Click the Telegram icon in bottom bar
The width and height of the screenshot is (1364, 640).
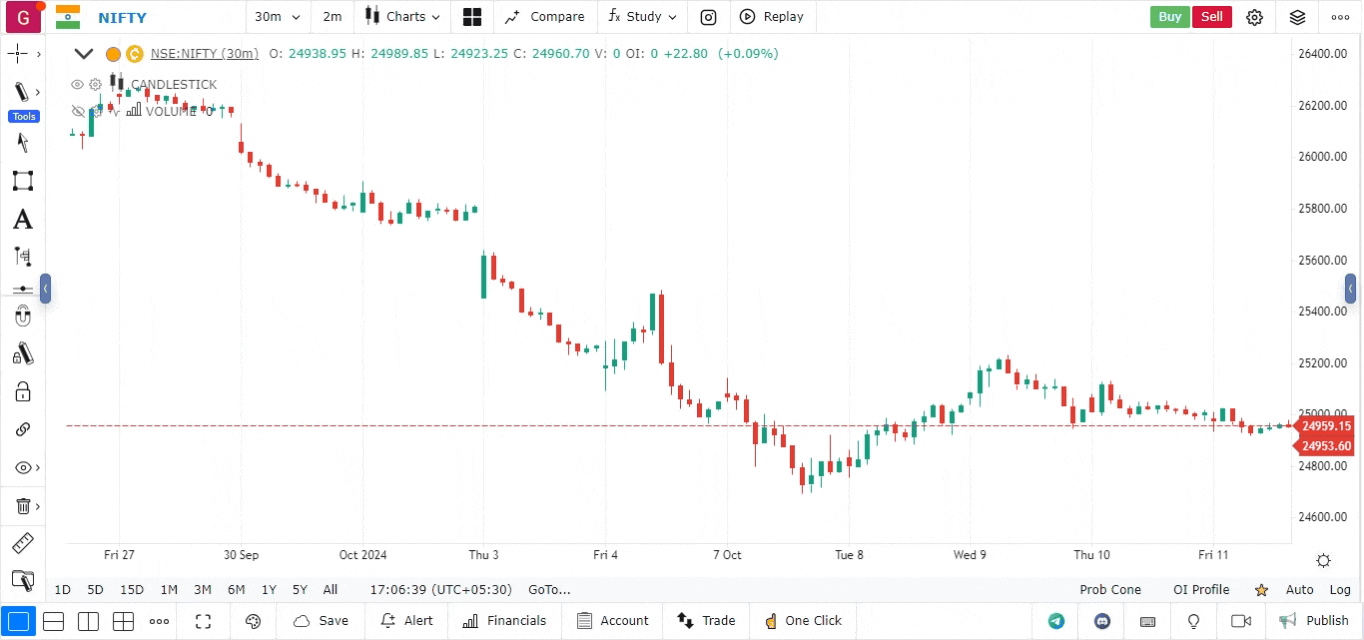click(1056, 621)
